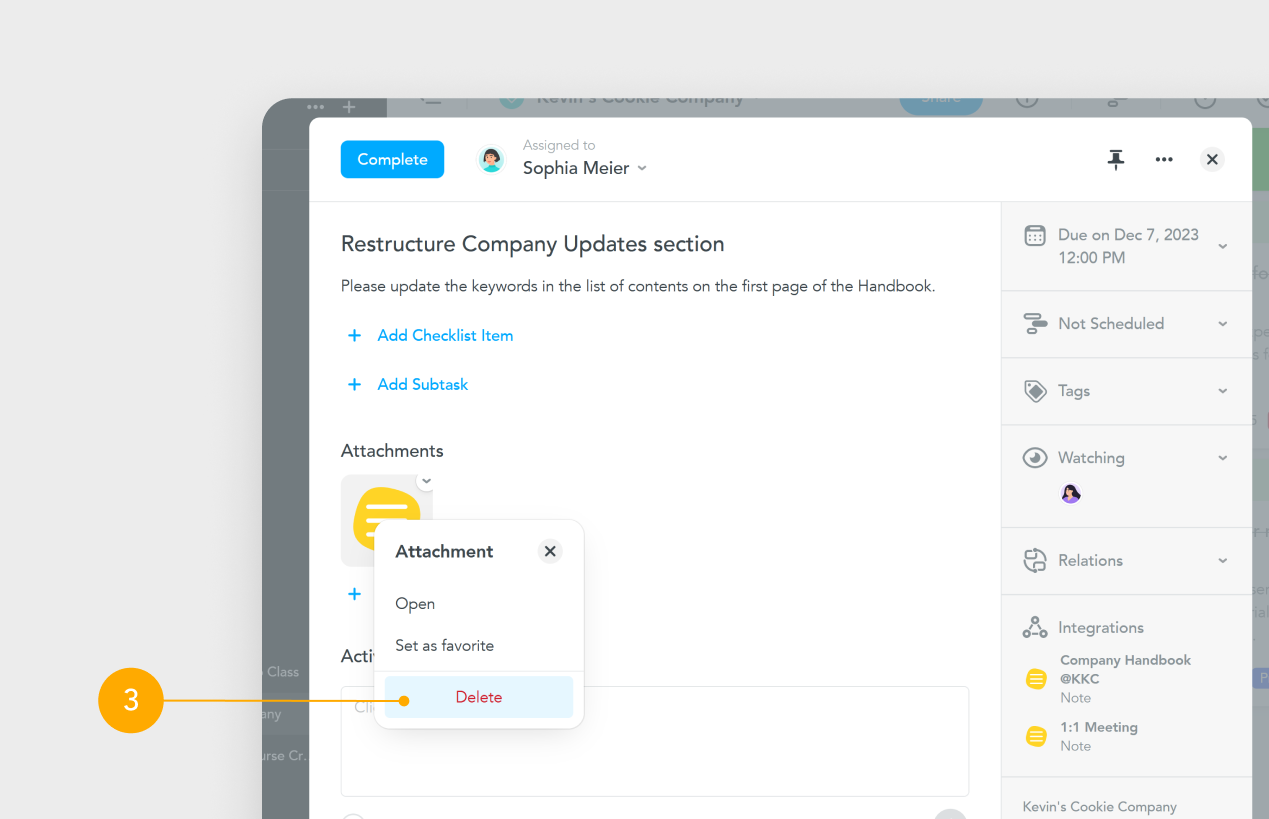
Task: Close the Attachment popup with the X
Action: (549, 550)
